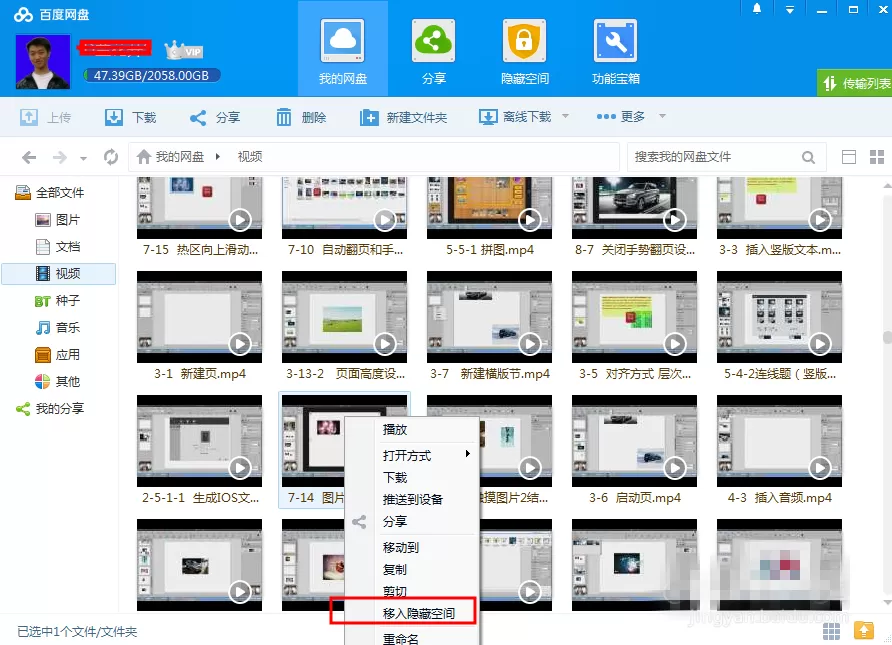Play the 5-5-1 拼图.mp4 video
Viewport: 892px width, 645px height.
[x=530, y=220]
